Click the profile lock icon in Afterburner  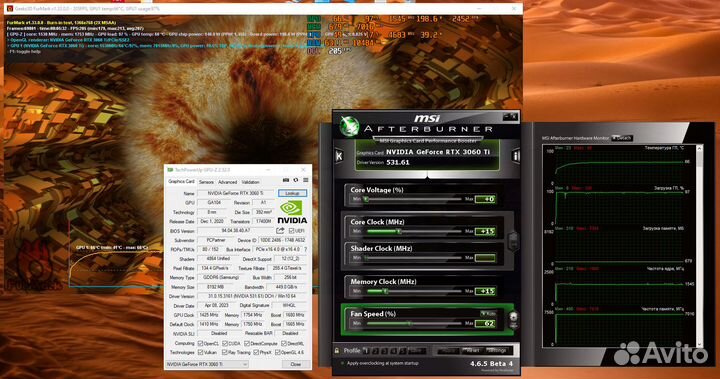click(x=337, y=351)
